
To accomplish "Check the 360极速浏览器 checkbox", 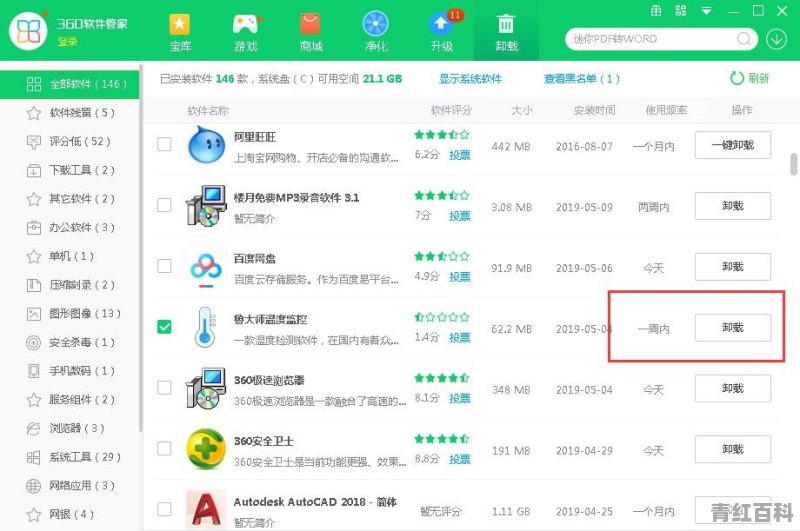I will [x=164, y=387].
